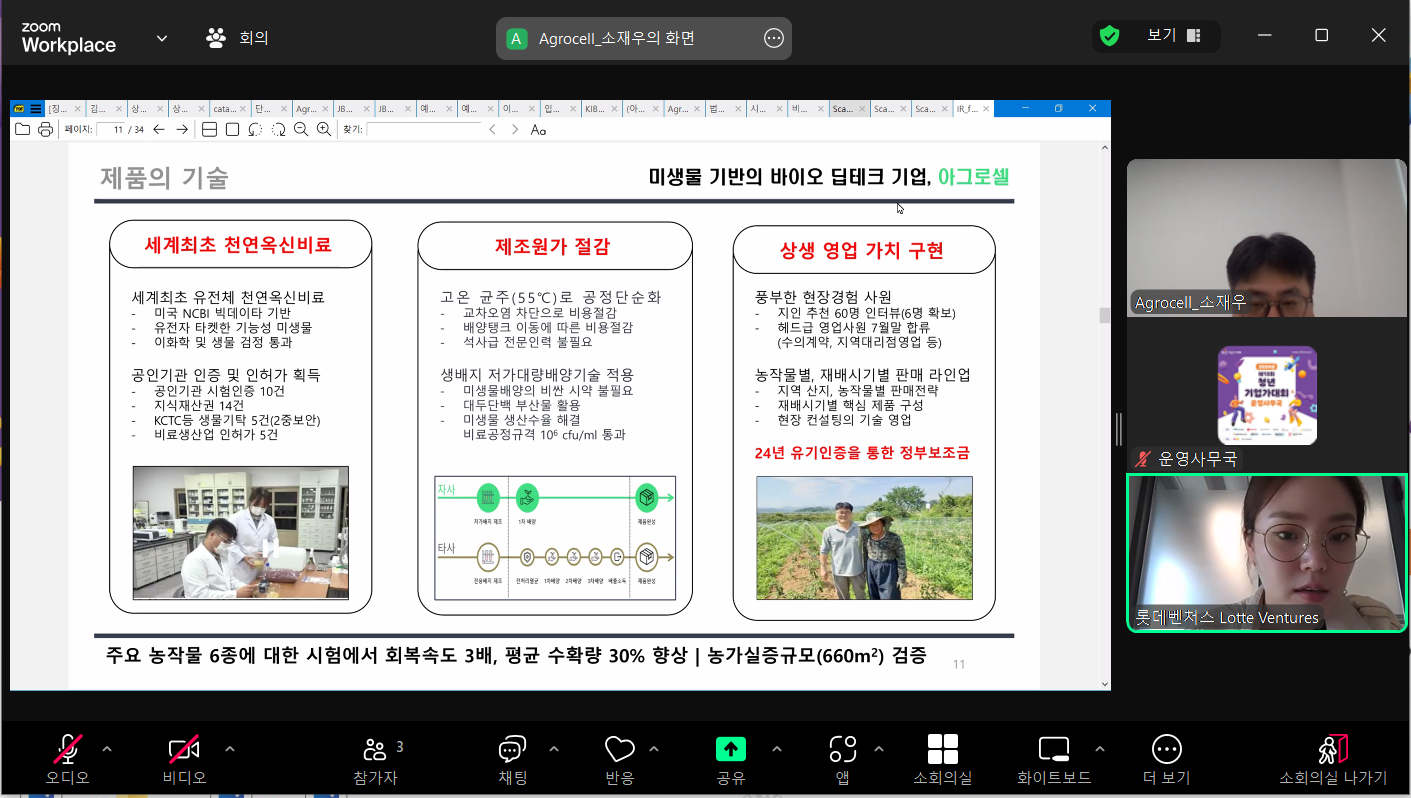Click the 찾기 search text field
Image resolution: width=1411 pixels, height=798 pixels.
424,129
